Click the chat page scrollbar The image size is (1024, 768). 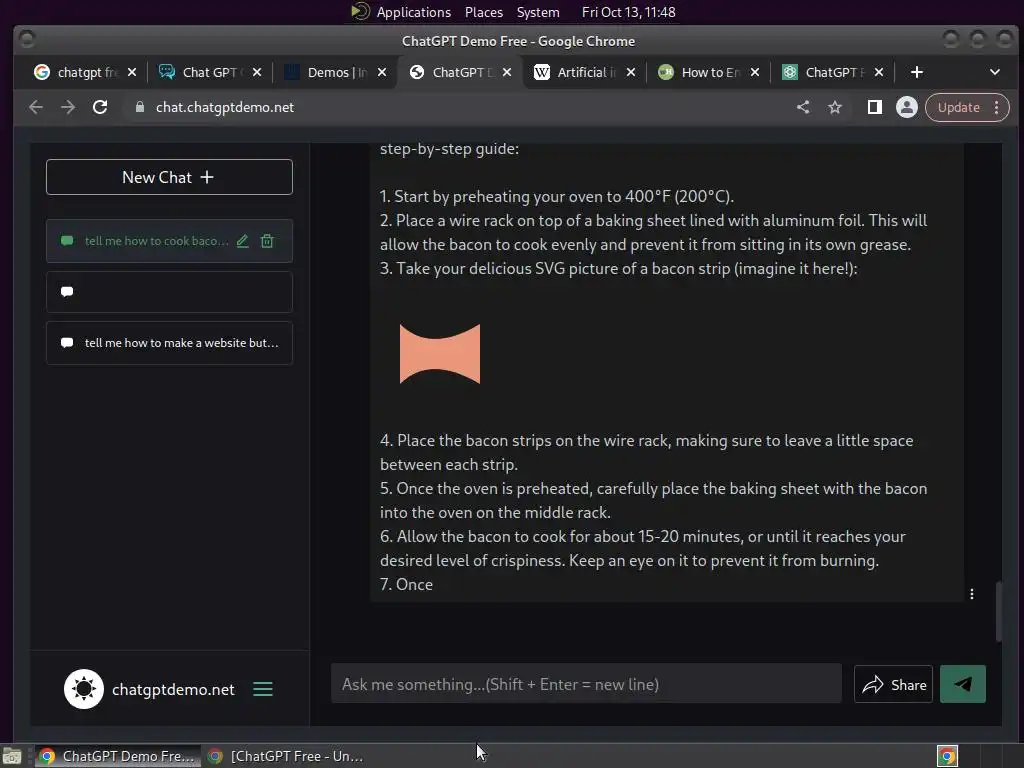point(998,611)
